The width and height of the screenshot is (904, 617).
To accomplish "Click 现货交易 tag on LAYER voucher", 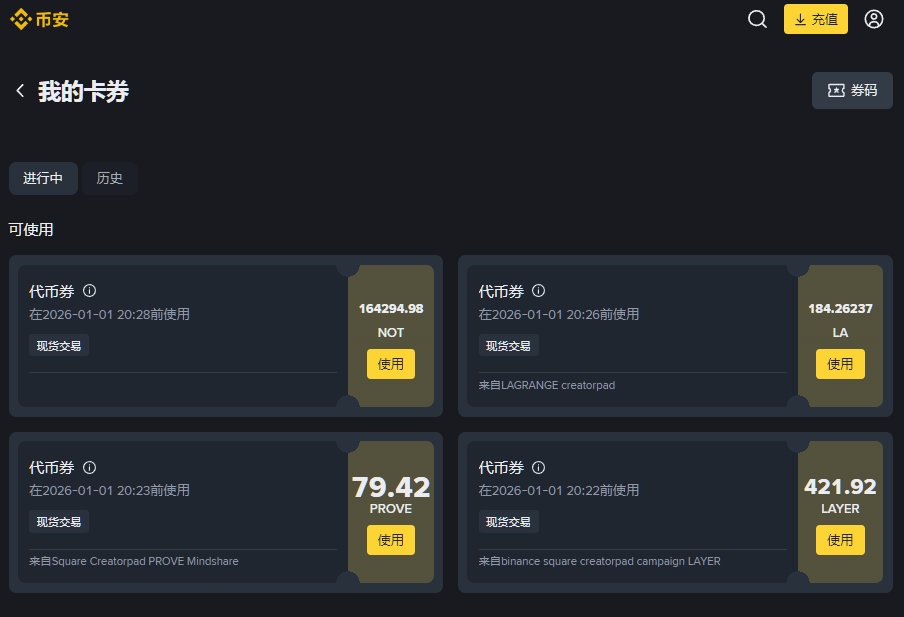I will (x=508, y=522).
